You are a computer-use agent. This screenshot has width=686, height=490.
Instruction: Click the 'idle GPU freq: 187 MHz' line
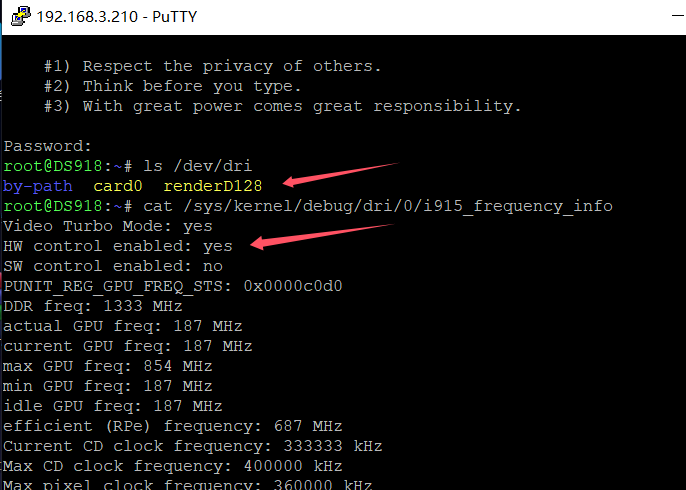click(x=113, y=406)
